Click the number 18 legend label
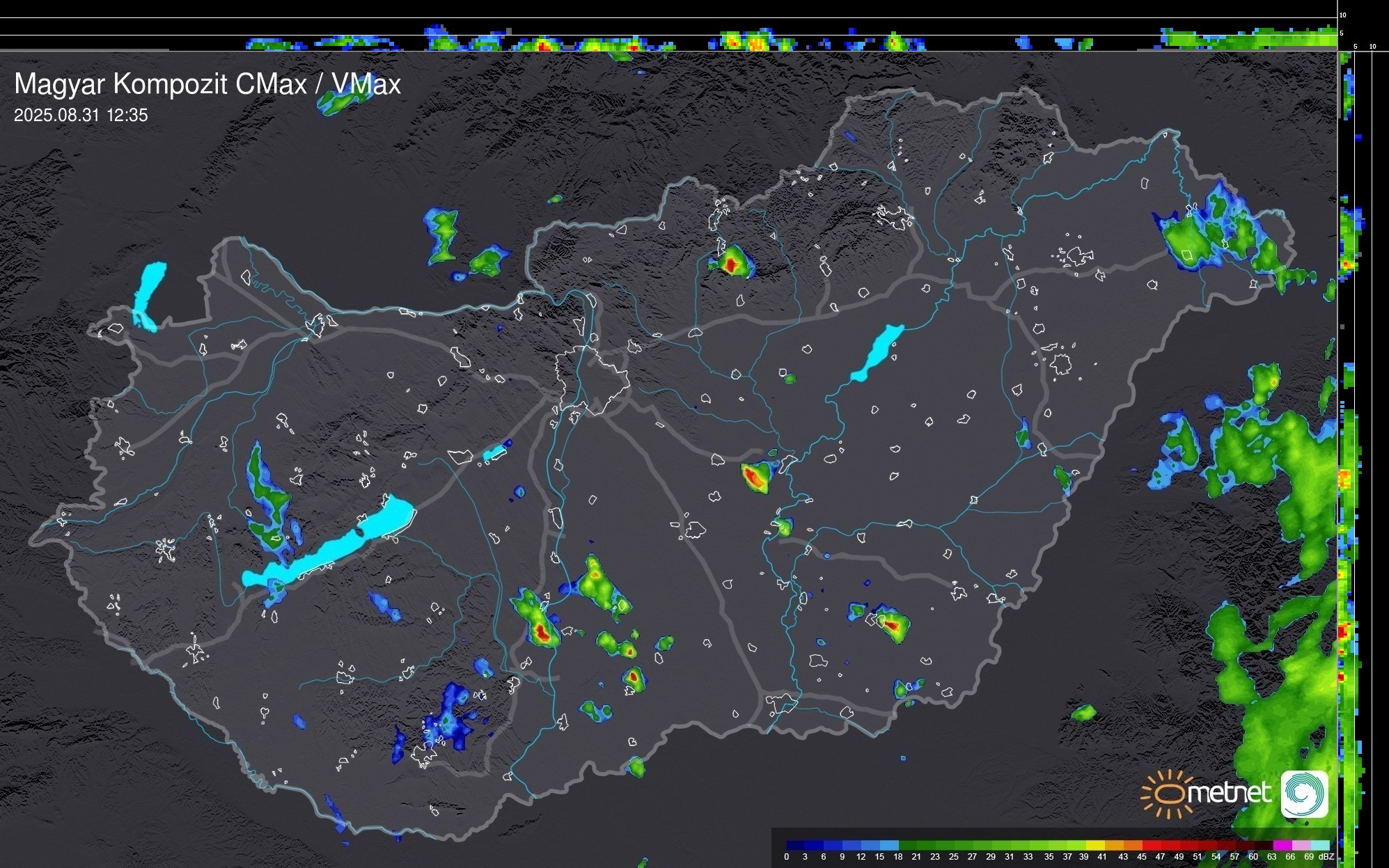Image resolution: width=1389 pixels, height=868 pixels. pyautogui.click(x=897, y=857)
